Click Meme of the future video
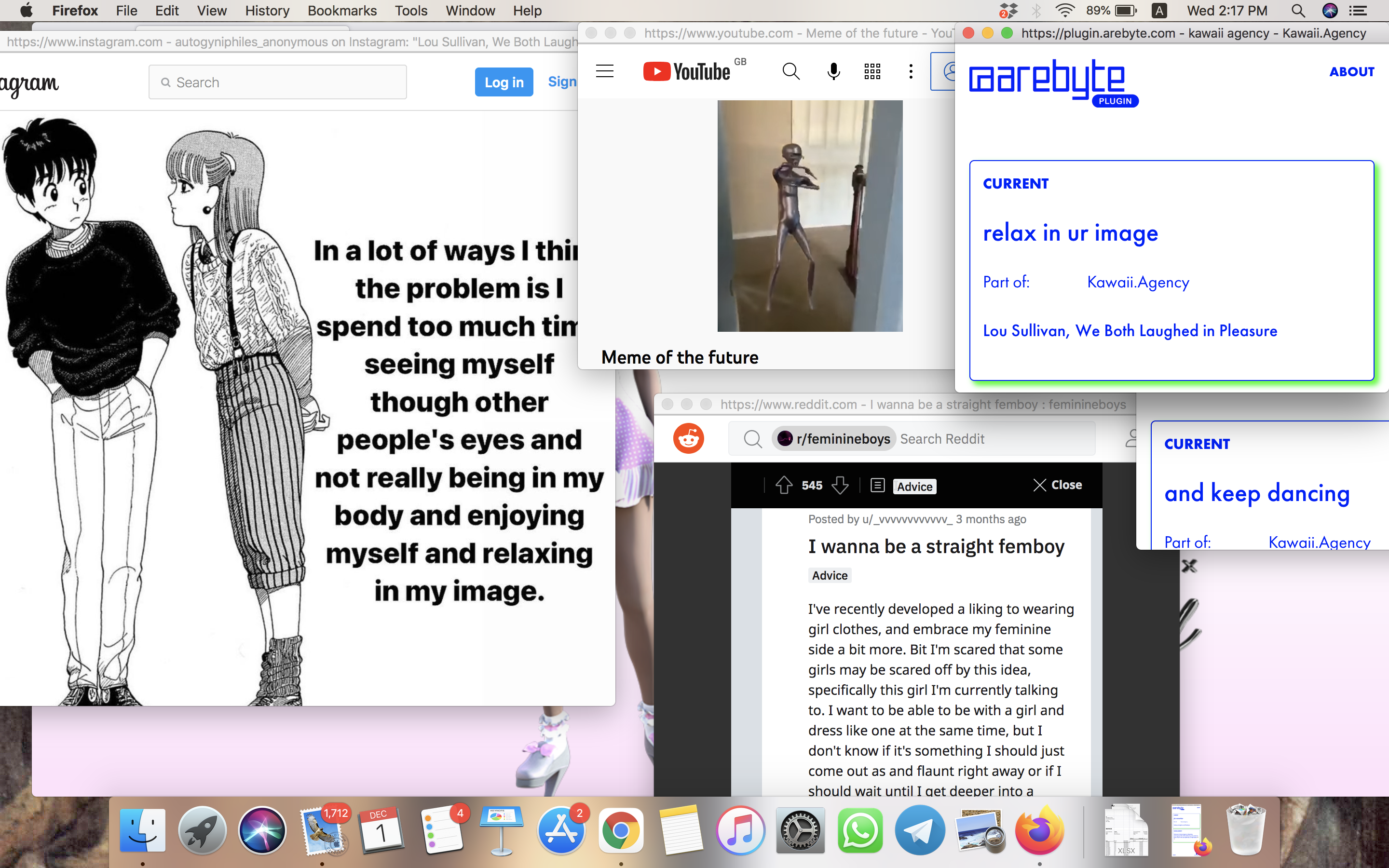 coord(810,216)
